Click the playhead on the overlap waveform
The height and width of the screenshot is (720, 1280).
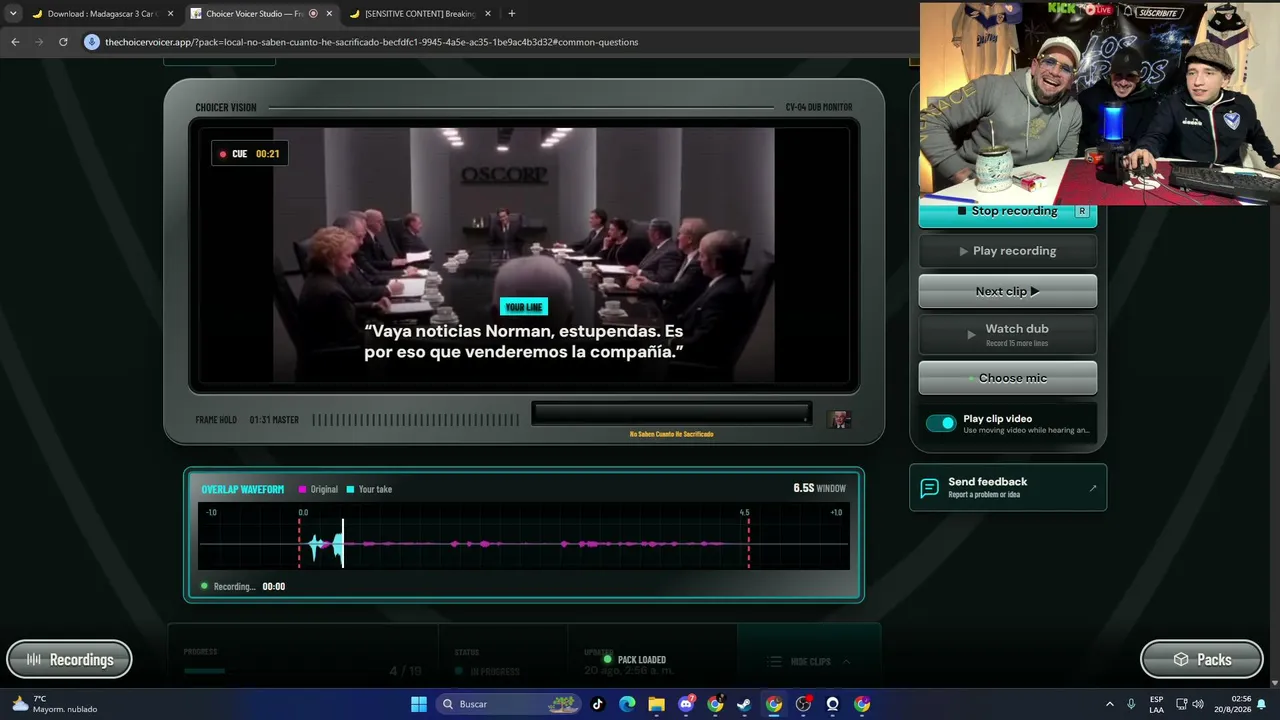click(x=343, y=543)
